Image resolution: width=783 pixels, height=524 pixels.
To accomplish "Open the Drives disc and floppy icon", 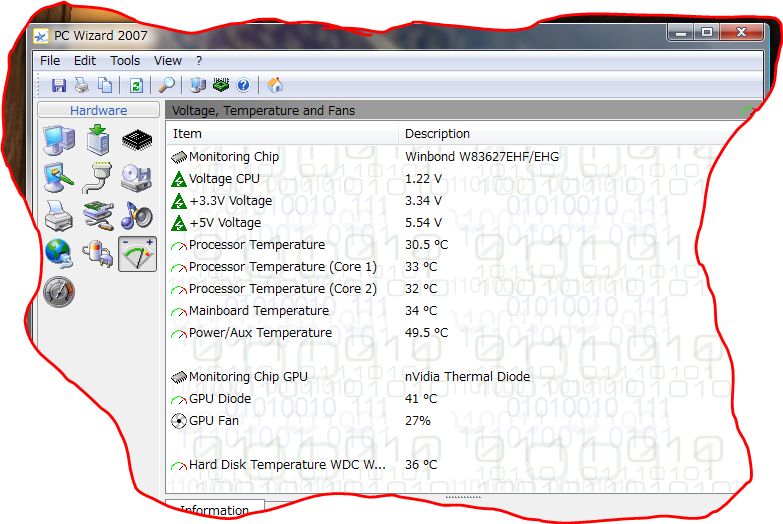I will point(137,178).
